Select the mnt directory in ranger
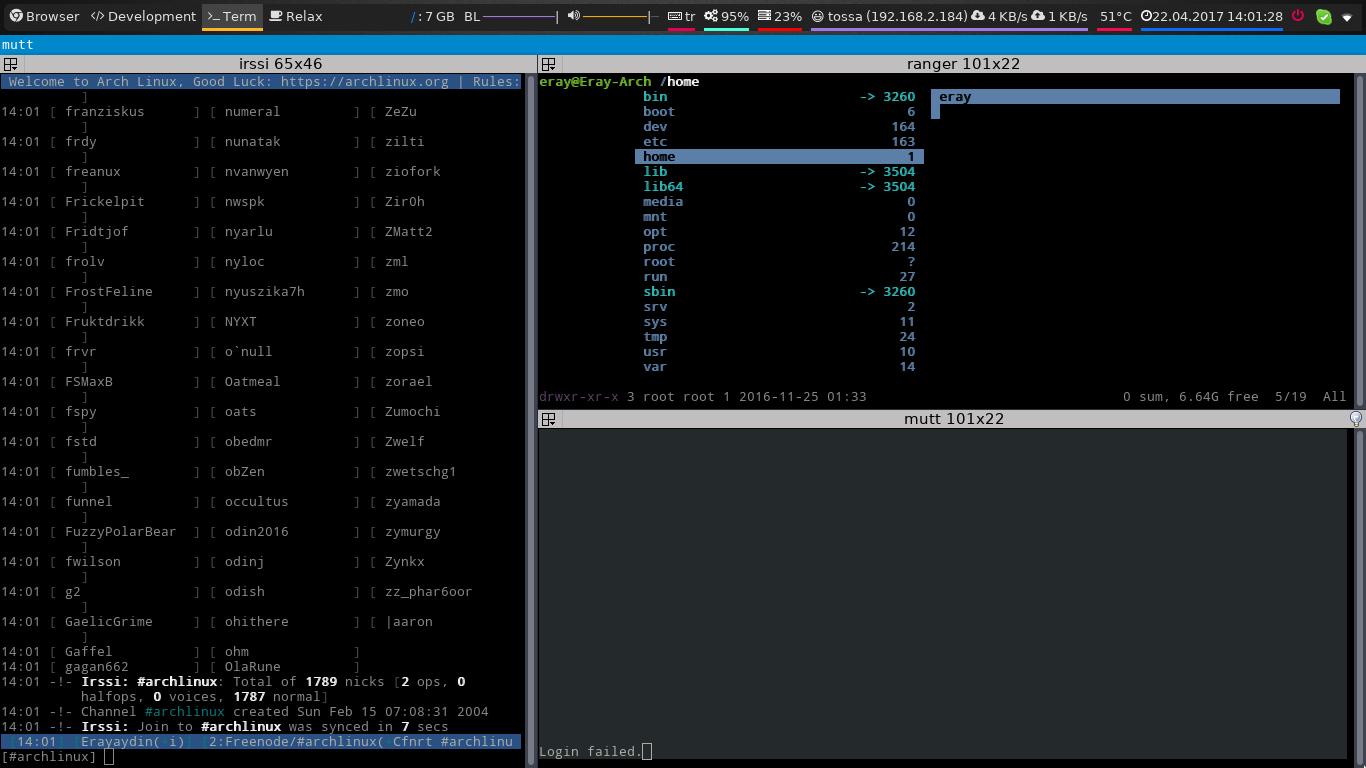 coord(779,217)
